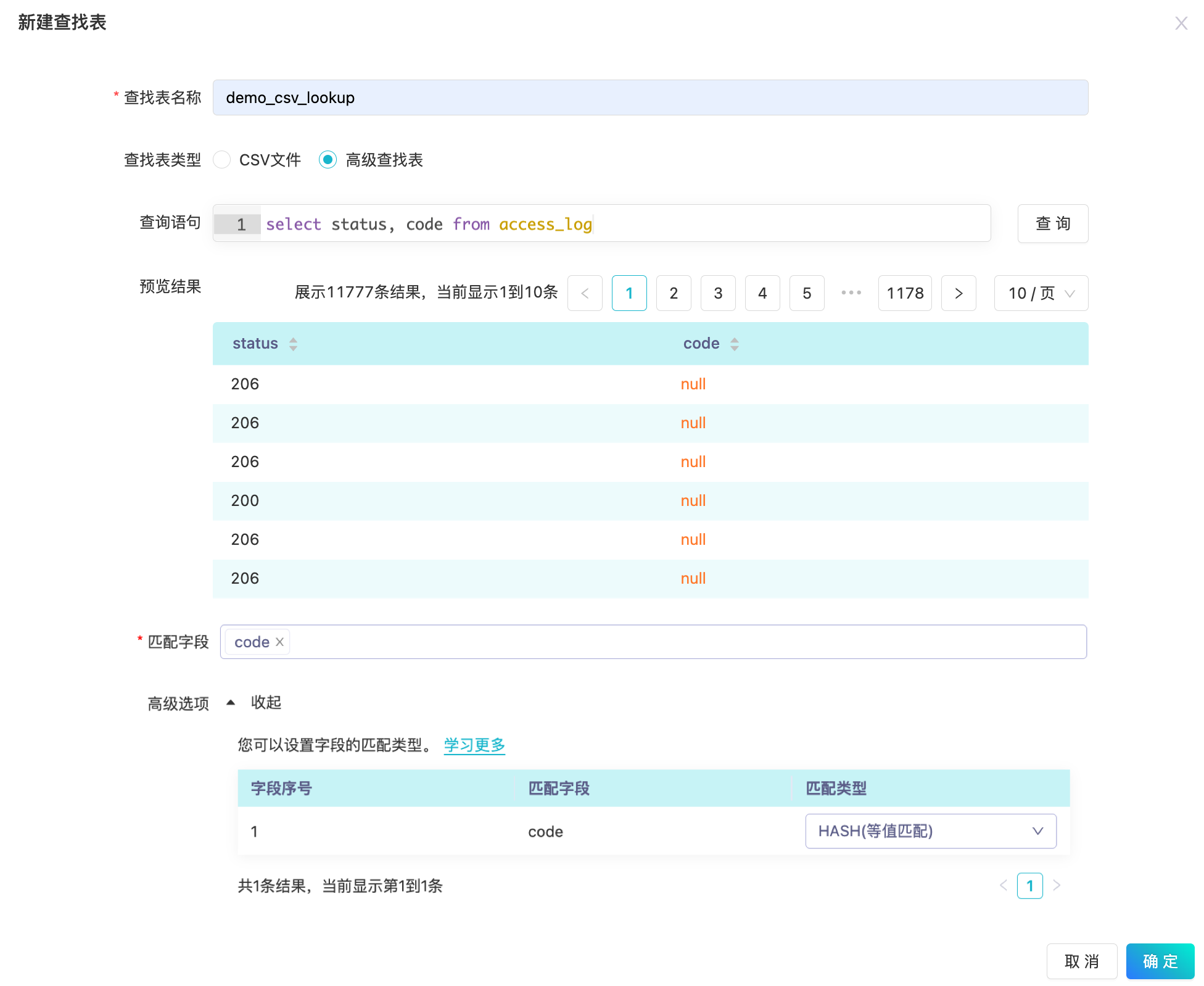This screenshot has height=986, width=1204.
Task: Collapse 高级选项 via triangle arrow
Action: [x=231, y=702]
